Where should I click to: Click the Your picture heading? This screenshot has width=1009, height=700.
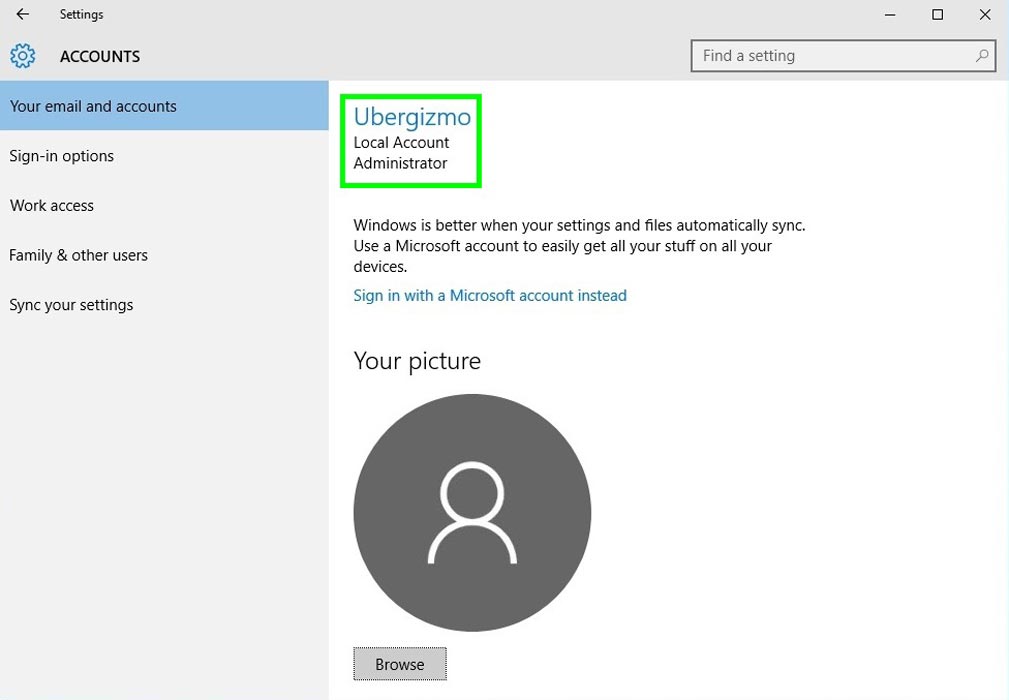click(x=417, y=361)
